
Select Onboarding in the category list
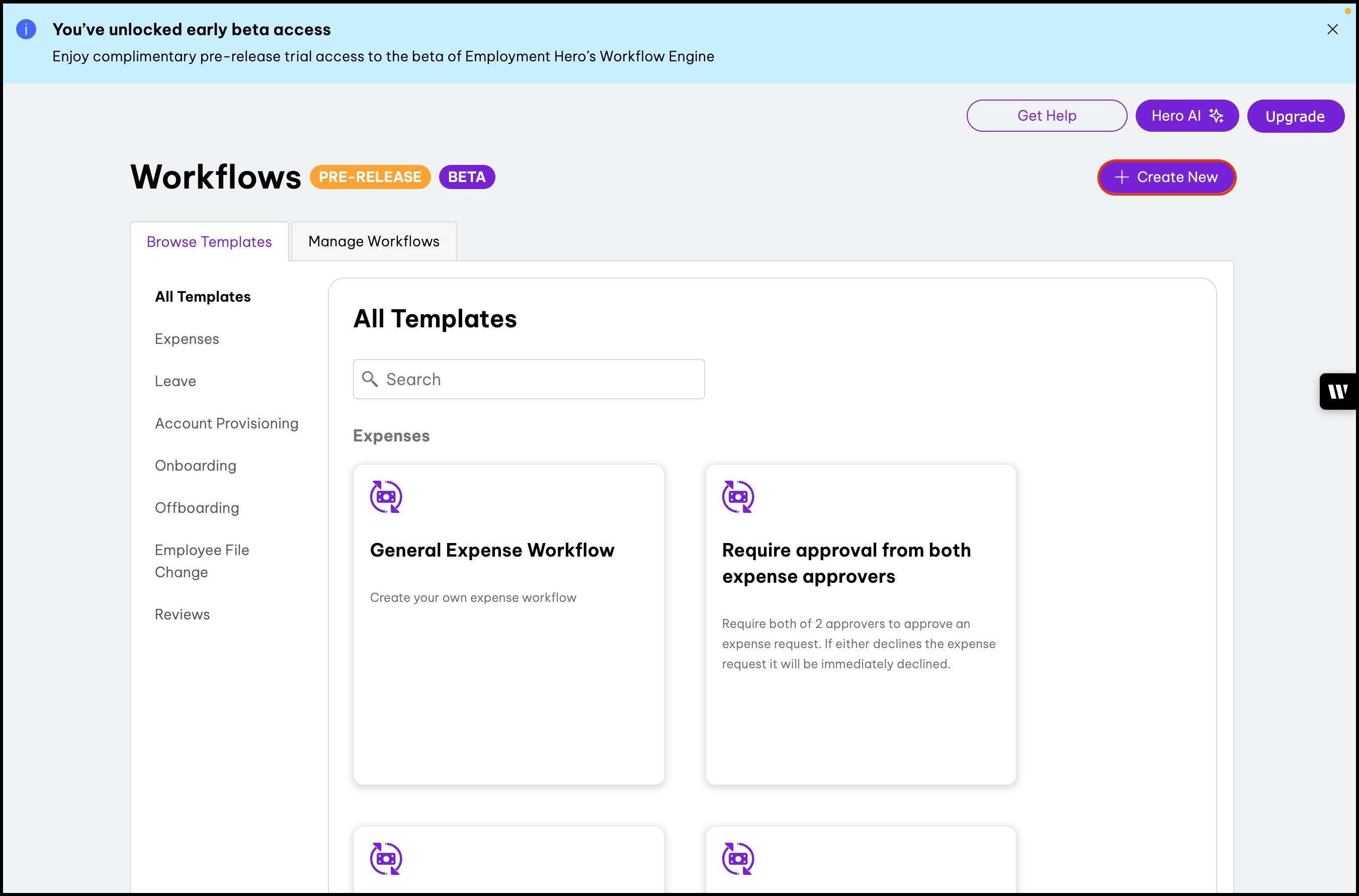(x=196, y=466)
